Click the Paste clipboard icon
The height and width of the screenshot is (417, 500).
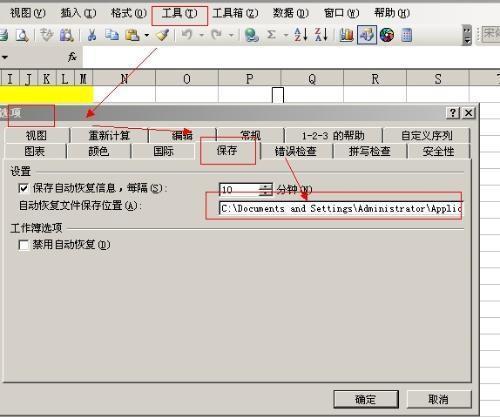point(132,35)
